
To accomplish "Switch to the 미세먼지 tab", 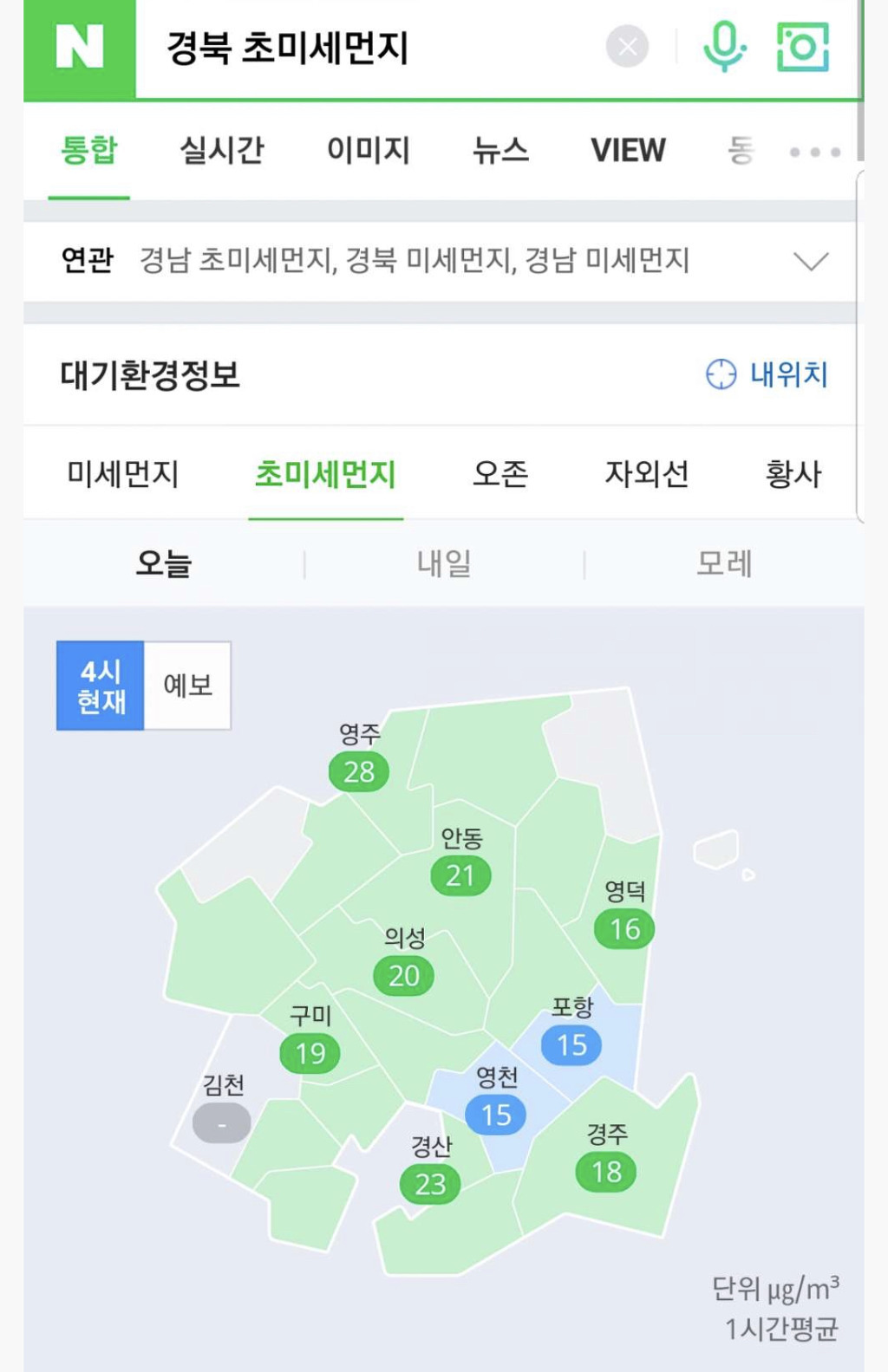I will (x=123, y=474).
